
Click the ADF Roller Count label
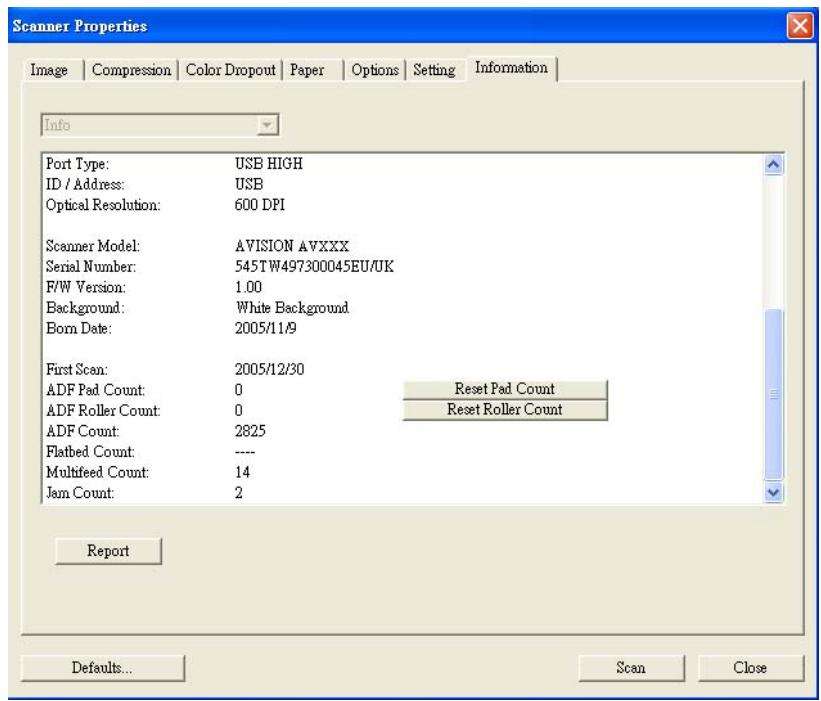point(103,410)
